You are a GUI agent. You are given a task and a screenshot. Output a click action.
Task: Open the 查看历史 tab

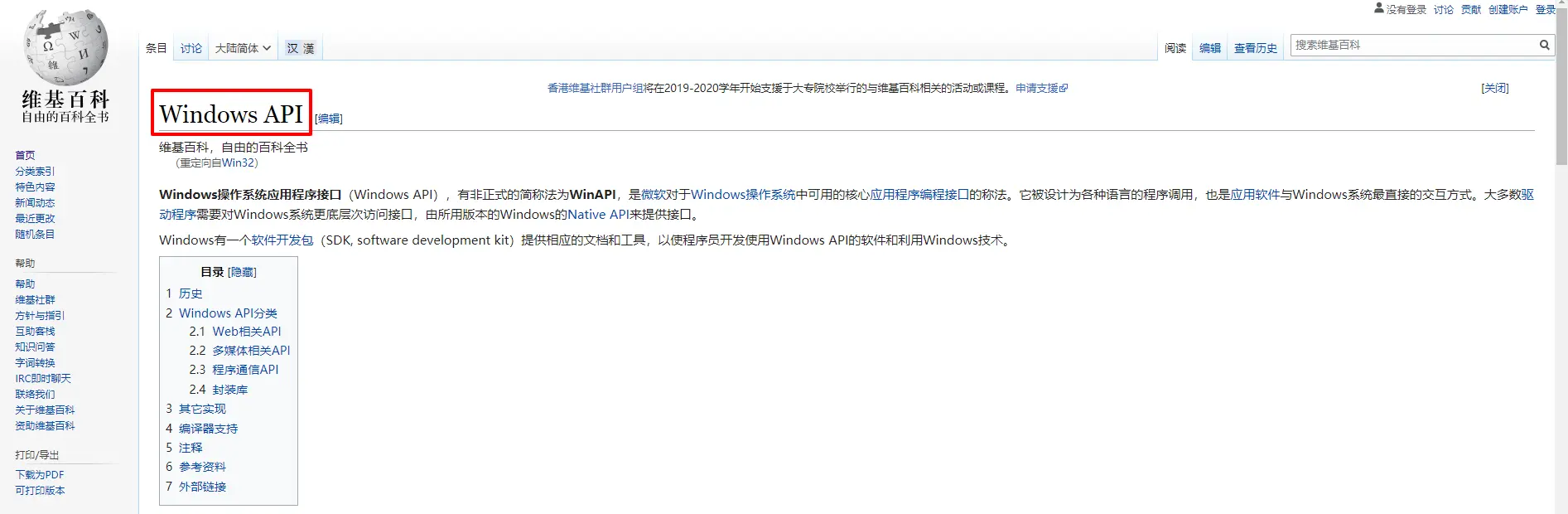[x=1256, y=48]
